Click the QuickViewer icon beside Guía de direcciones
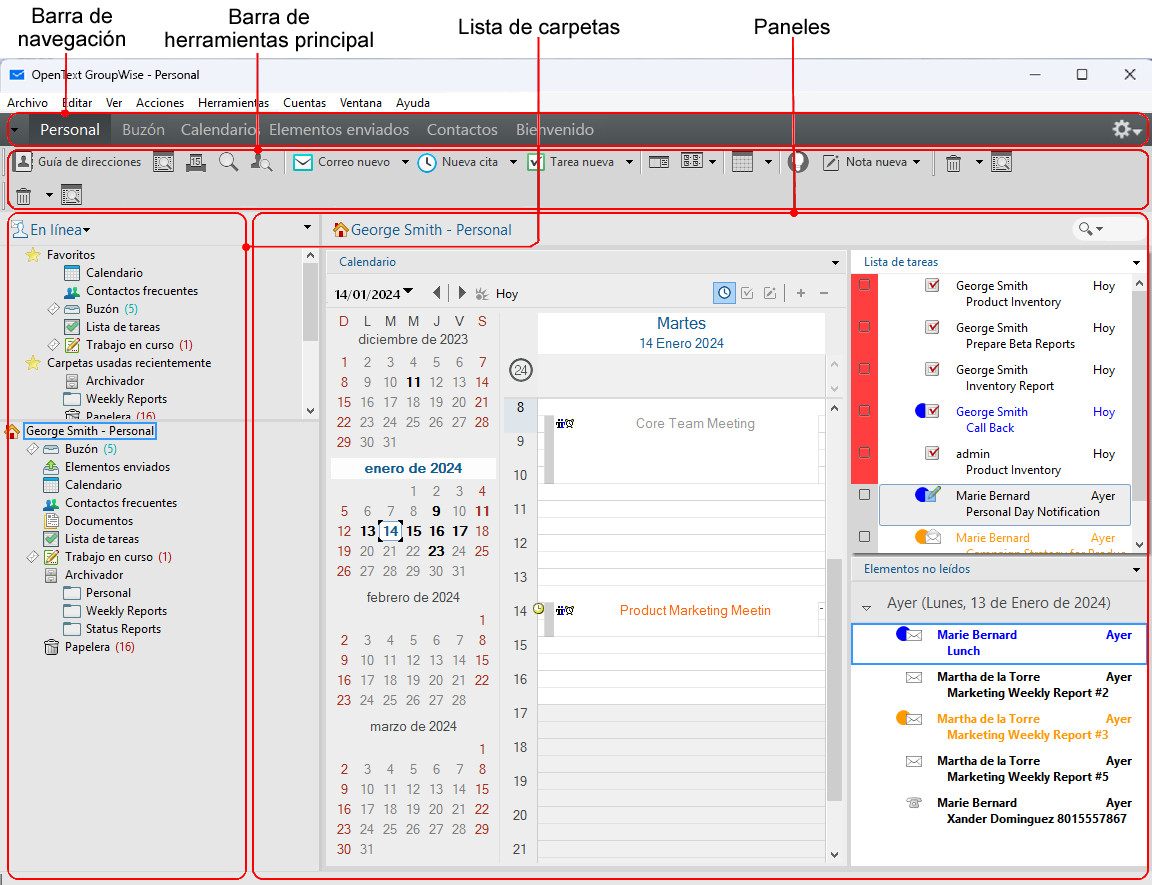Viewport: 1152px width, 885px height. pos(163,162)
